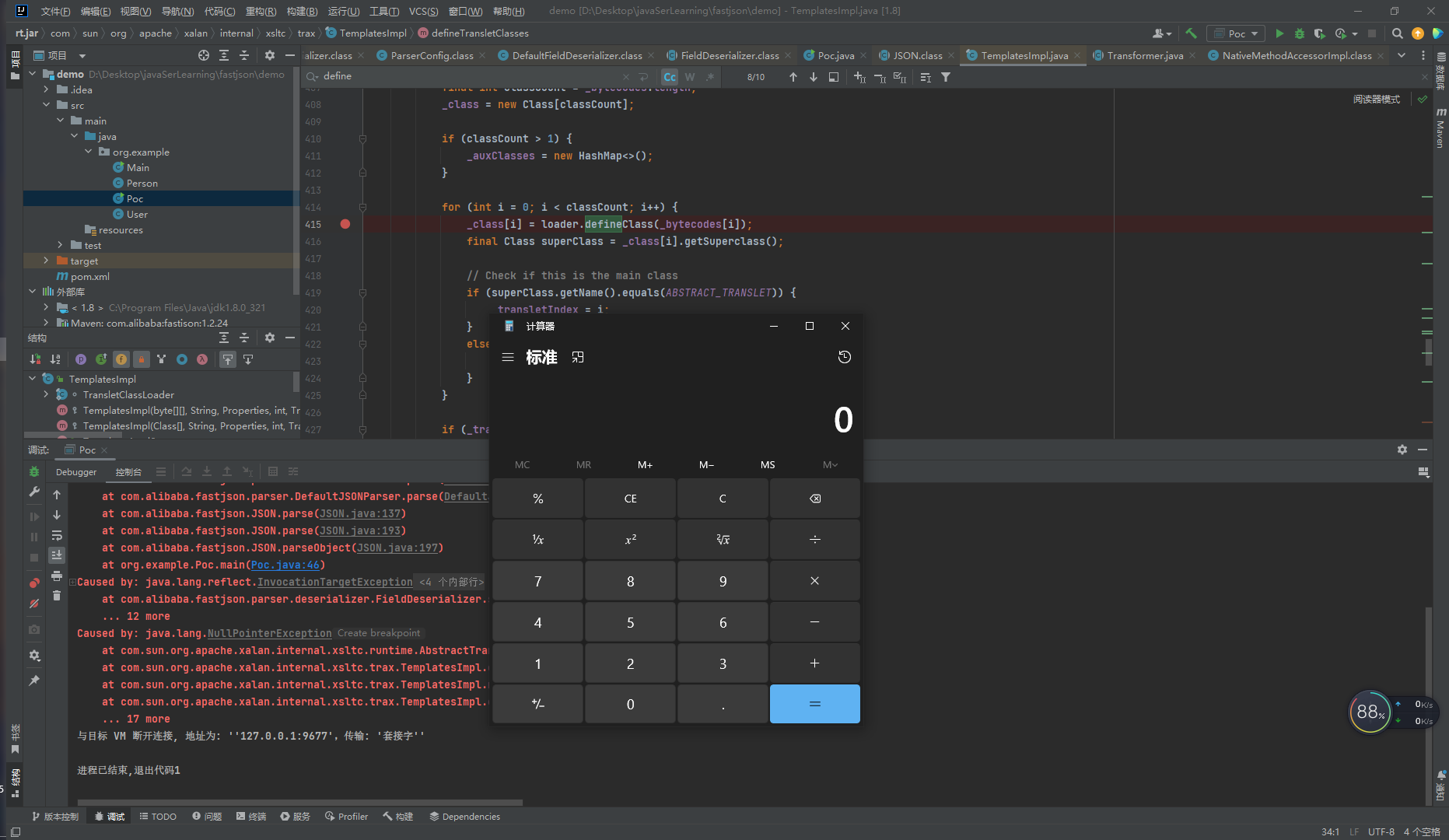Image resolution: width=1449 pixels, height=840 pixels.
Task: Jump to previous search occurrence arrow
Action: point(793,77)
